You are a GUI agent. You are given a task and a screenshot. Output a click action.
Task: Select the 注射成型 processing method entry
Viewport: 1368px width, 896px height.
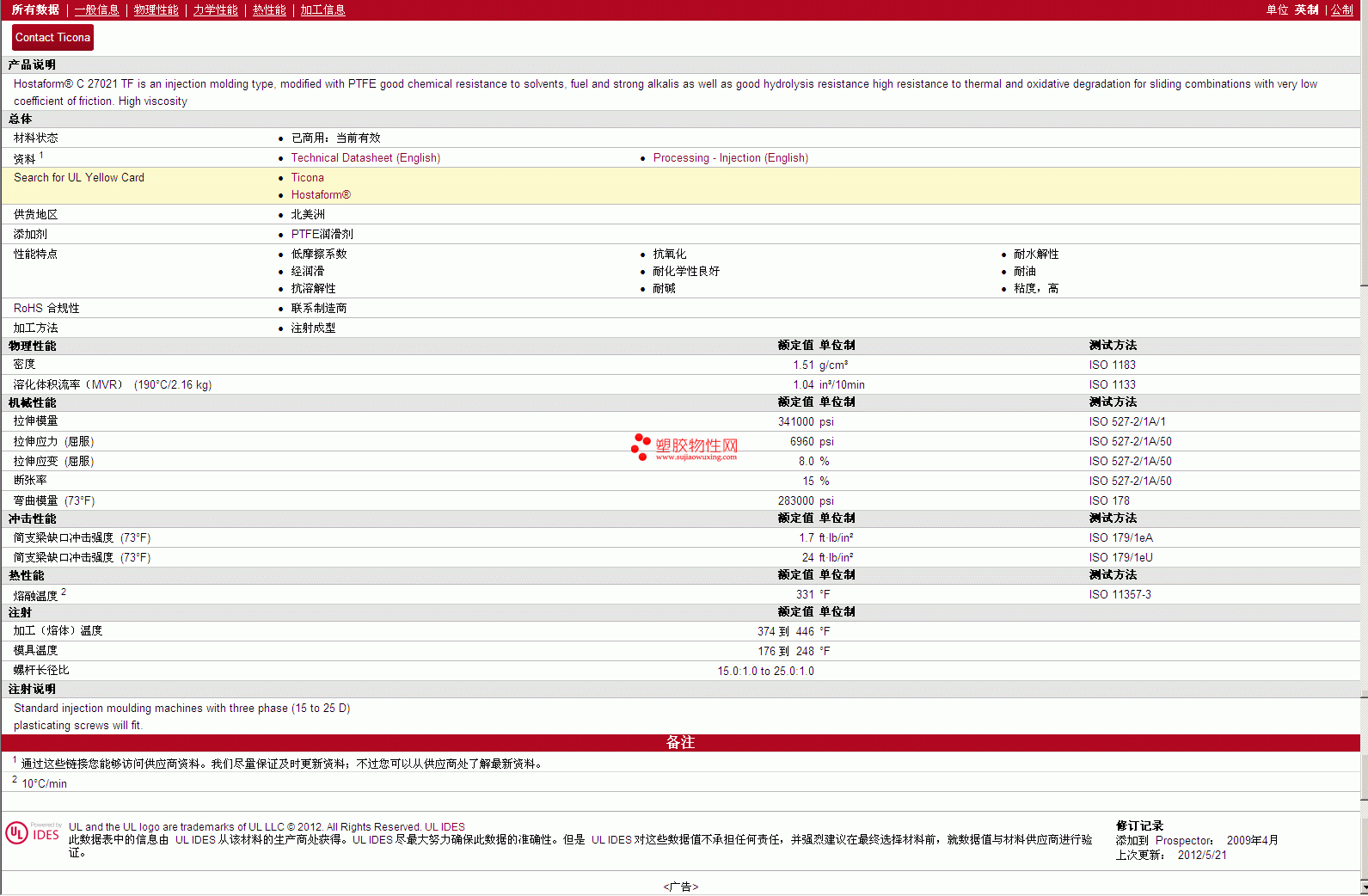coord(313,328)
